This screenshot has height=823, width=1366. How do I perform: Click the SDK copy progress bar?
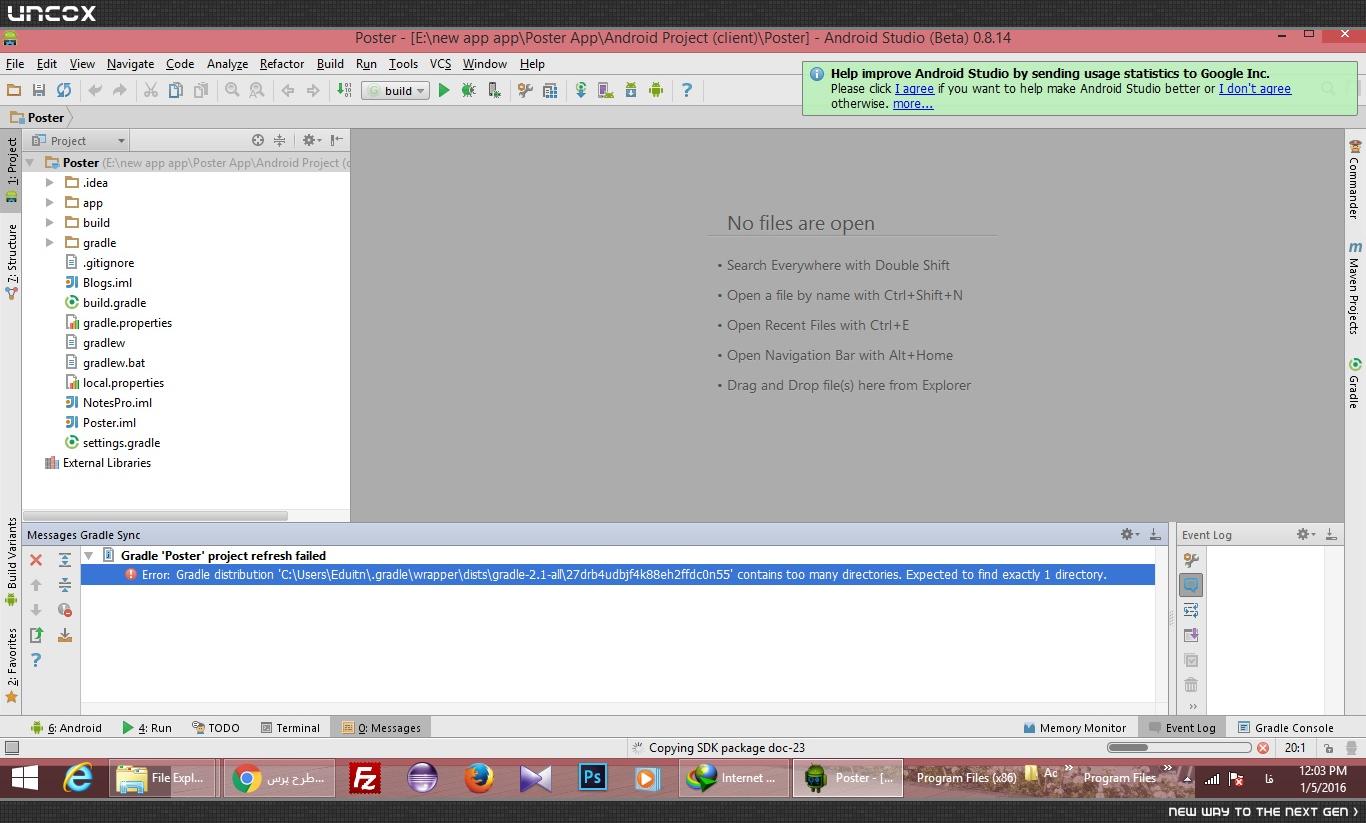click(1179, 748)
